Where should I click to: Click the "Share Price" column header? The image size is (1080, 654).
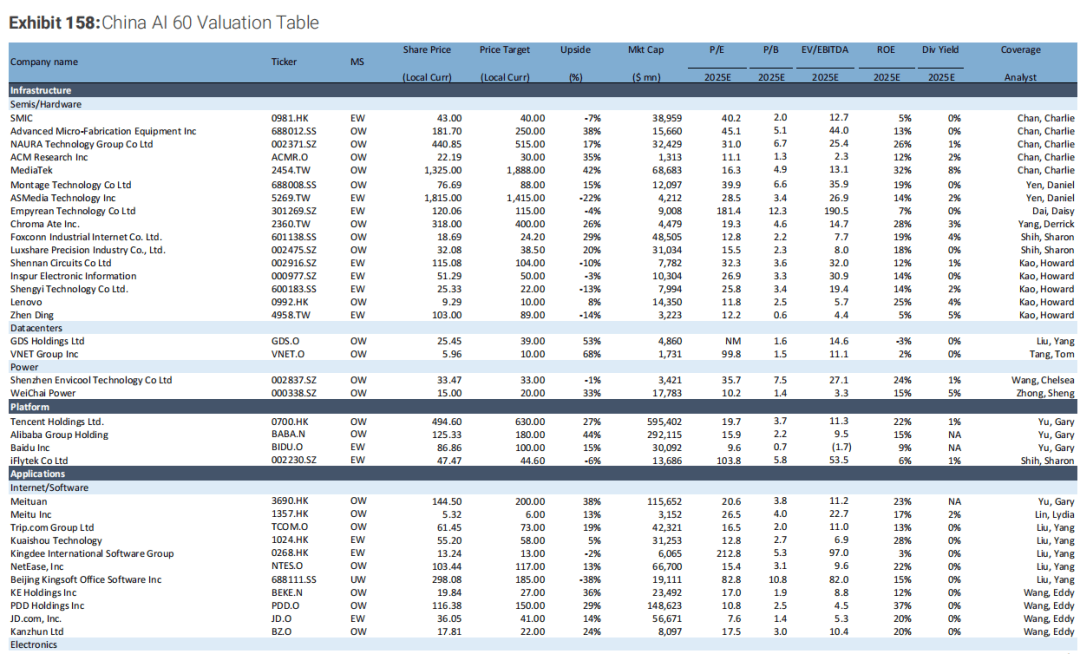[x=427, y=50]
